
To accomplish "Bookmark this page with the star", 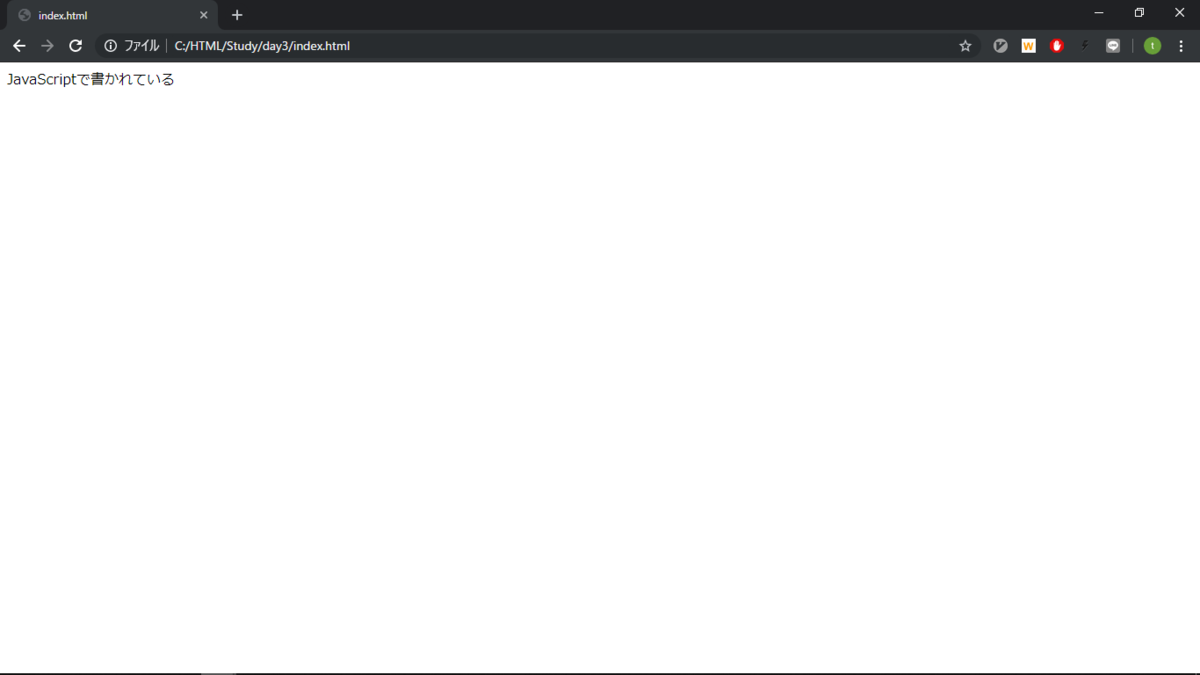I will pos(965,46).
